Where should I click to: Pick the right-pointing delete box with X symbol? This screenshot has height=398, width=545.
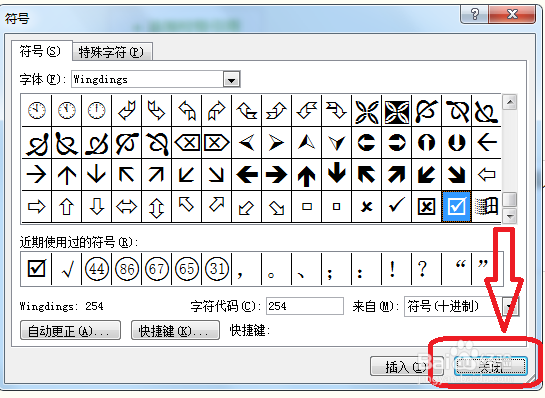[217, 143]
